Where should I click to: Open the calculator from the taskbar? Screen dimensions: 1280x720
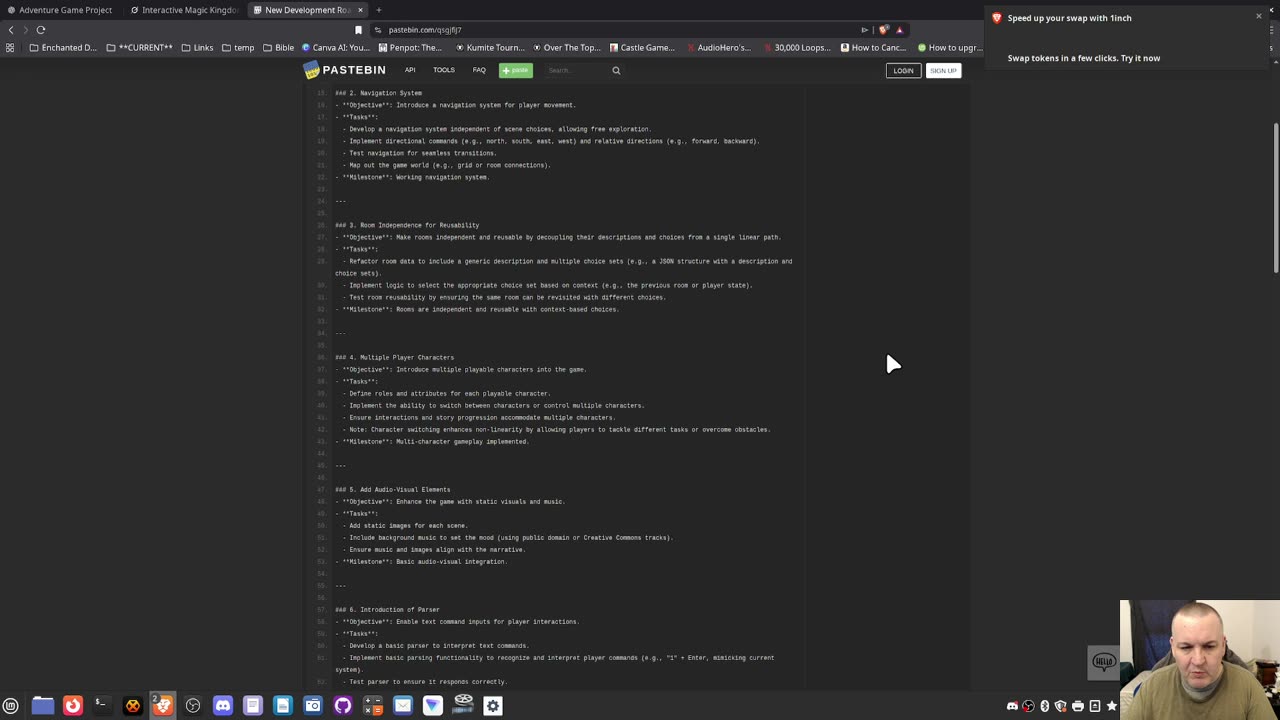[x=373, y=706]
